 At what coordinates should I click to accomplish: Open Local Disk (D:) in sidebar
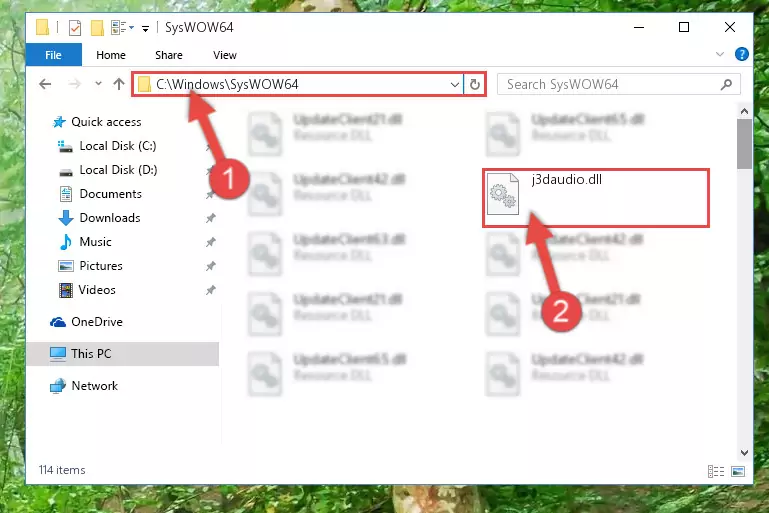(x=118, y=170)
